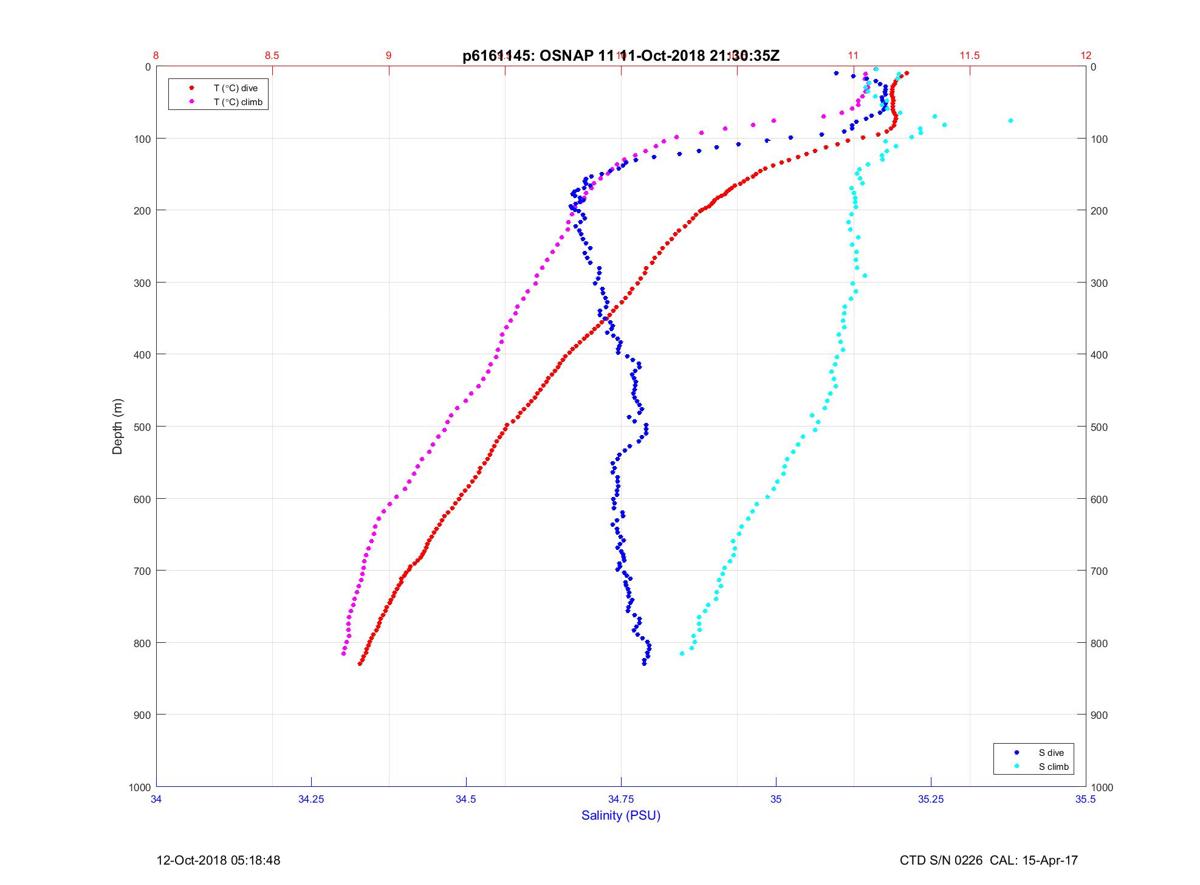Click '1000' on the right depth axis

[1104, 787]
